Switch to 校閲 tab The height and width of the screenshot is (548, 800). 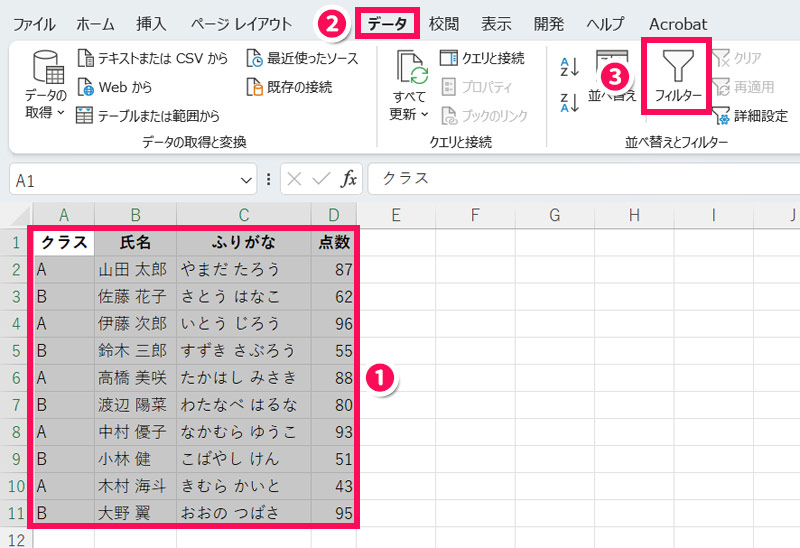click(443, 24)
